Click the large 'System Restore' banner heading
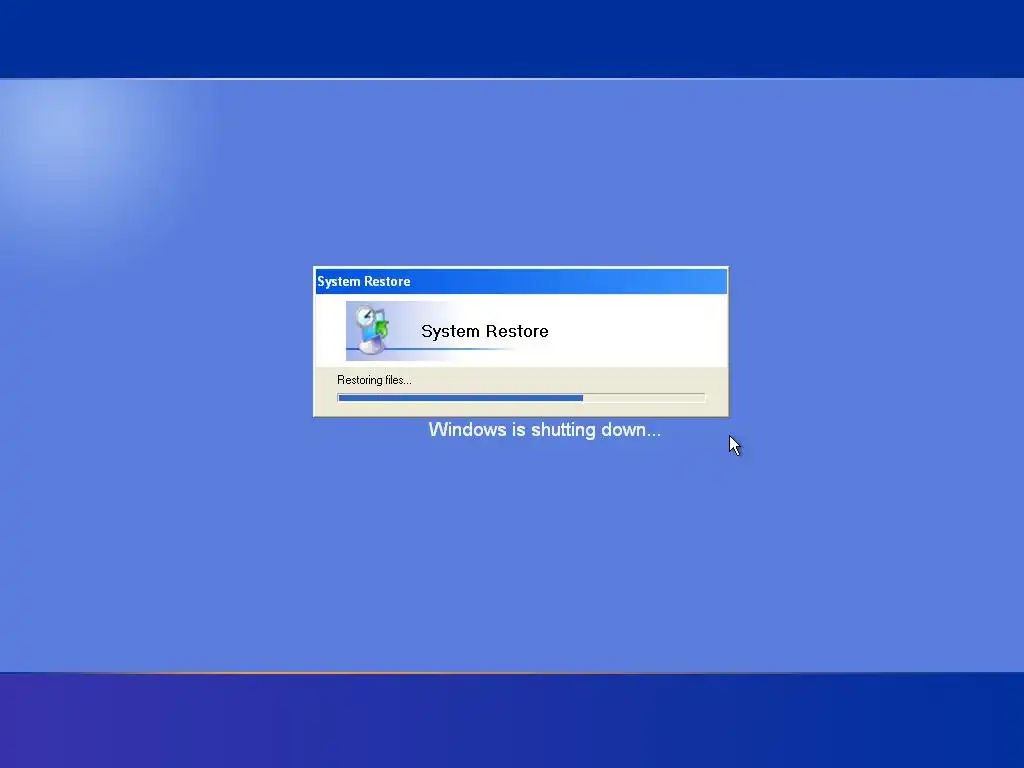1024x768 pixels. tap(485, 331)
